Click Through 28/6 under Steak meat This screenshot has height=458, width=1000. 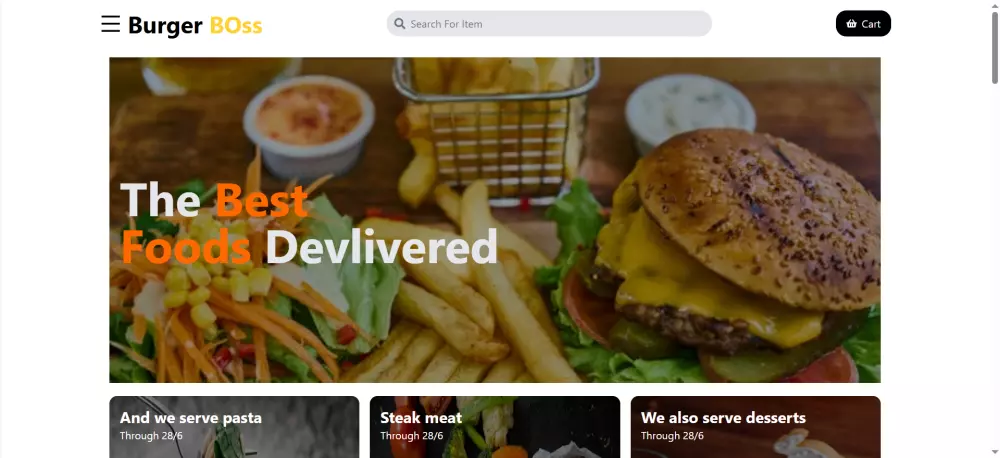(411, 436)
